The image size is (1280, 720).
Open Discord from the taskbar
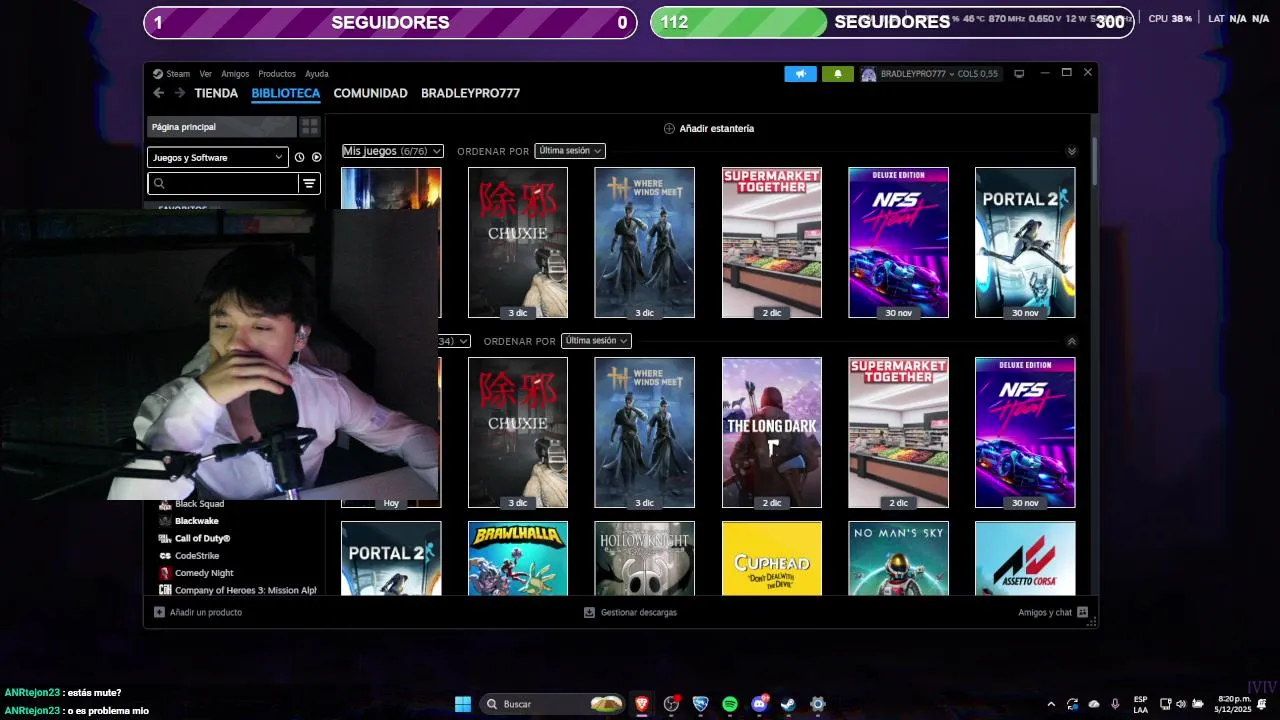tap(759, 704)
